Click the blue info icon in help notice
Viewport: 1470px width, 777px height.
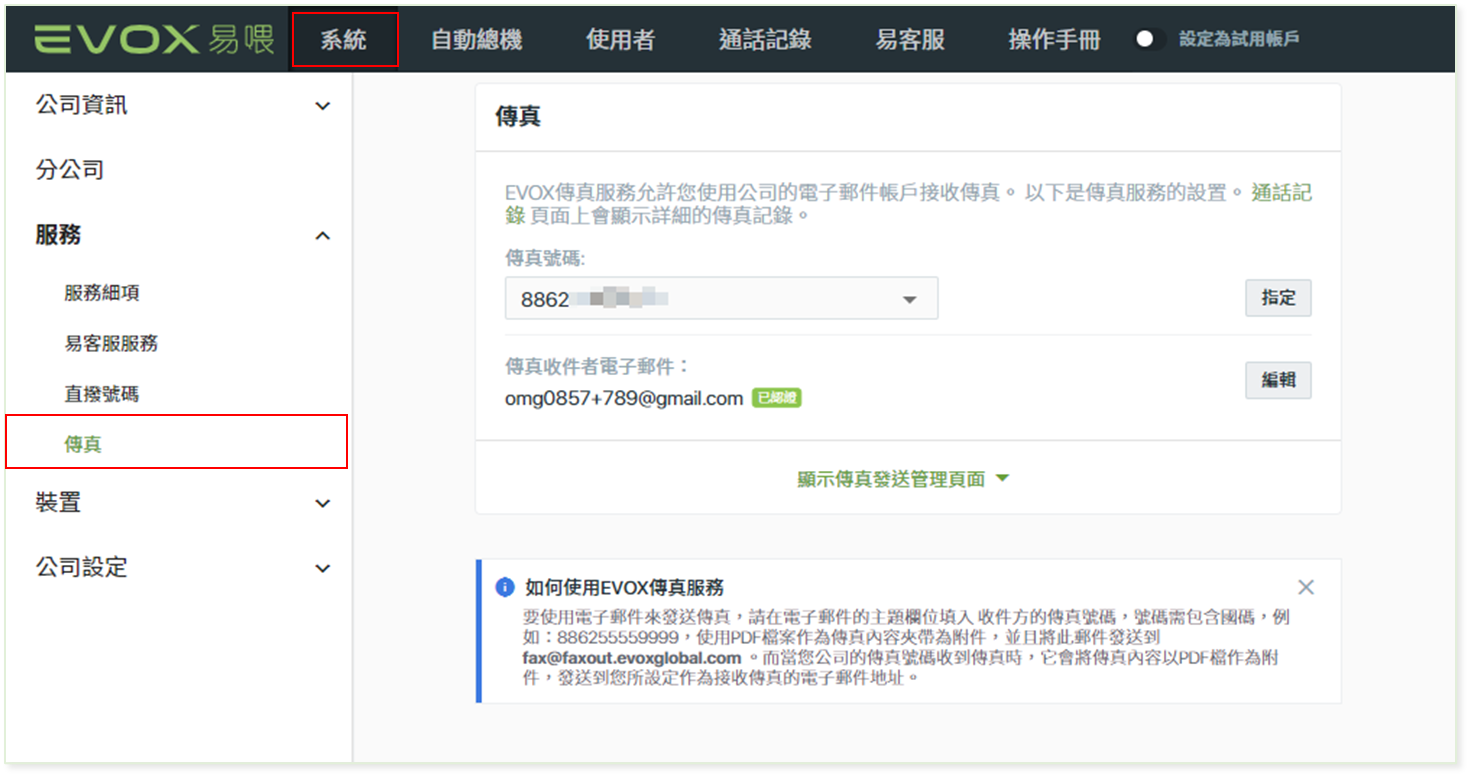click(x=505, y=587)
